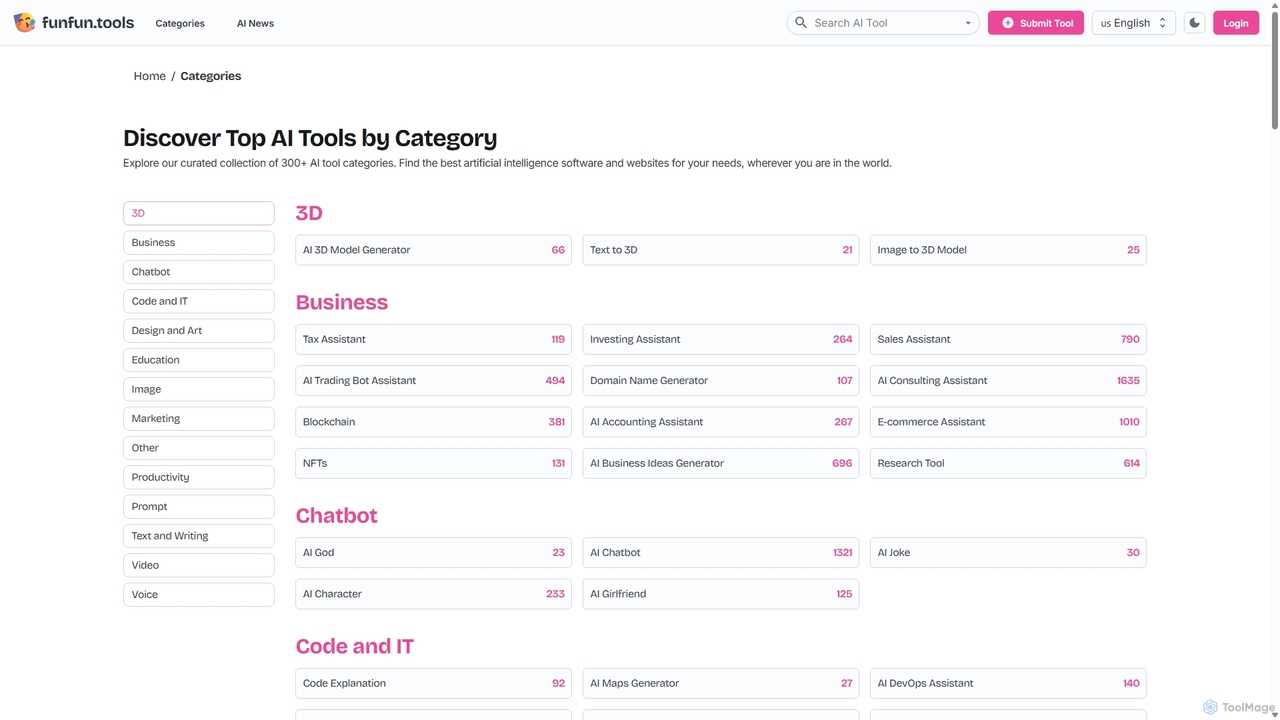Select Marketing in the sidebar
The image size is (1280, 720).
199,418
